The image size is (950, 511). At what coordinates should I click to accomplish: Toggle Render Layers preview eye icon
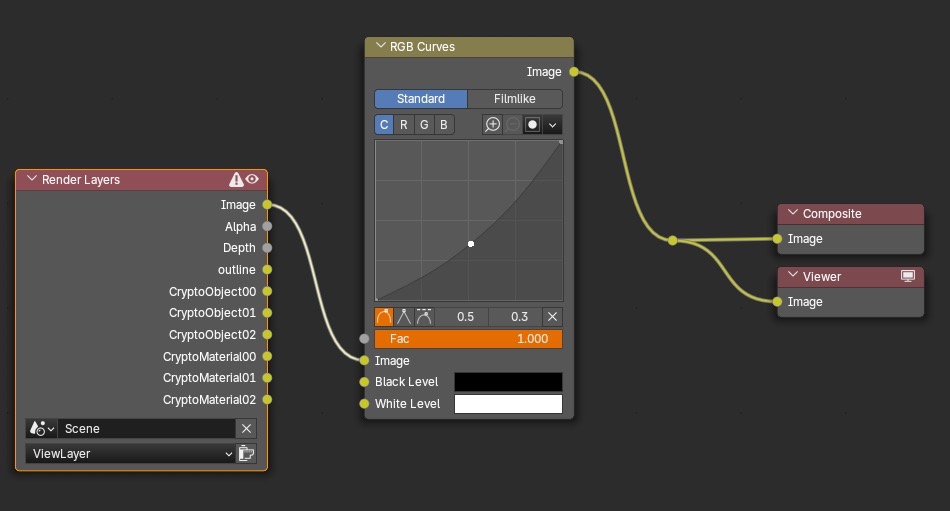(253, 179)
